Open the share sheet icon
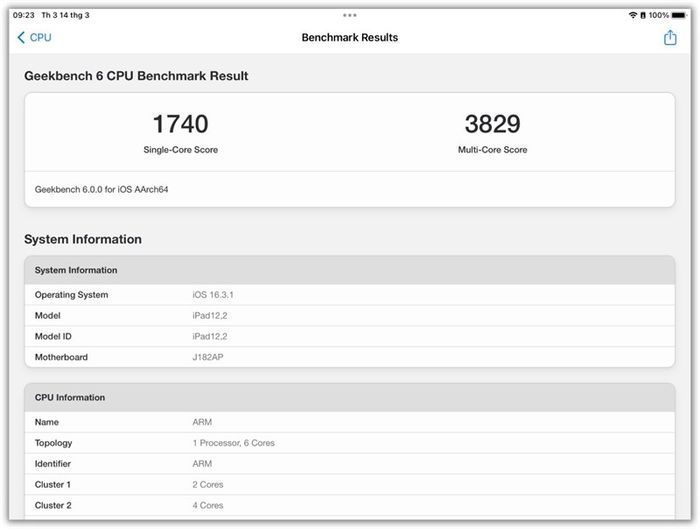Viewport: 700px width, 529px height. tap(670, 37)
